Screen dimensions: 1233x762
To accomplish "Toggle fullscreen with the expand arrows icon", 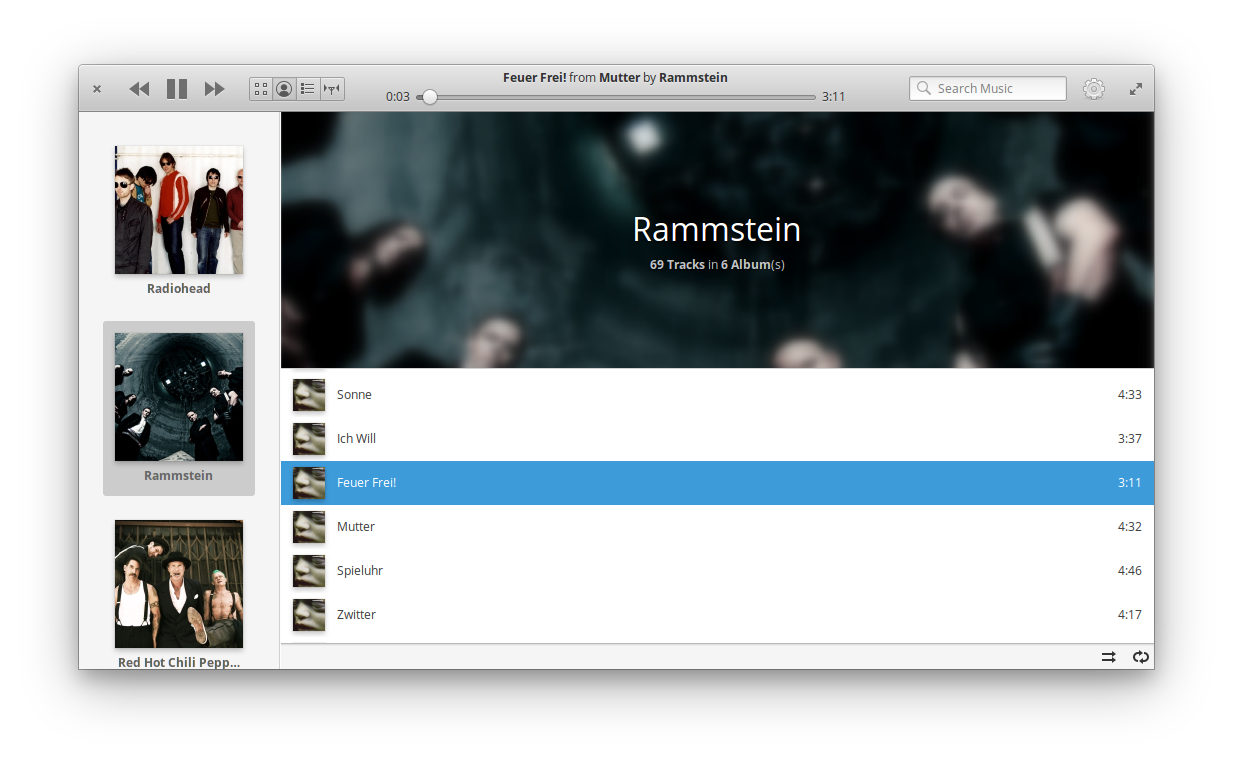I will coord(1136,89).
